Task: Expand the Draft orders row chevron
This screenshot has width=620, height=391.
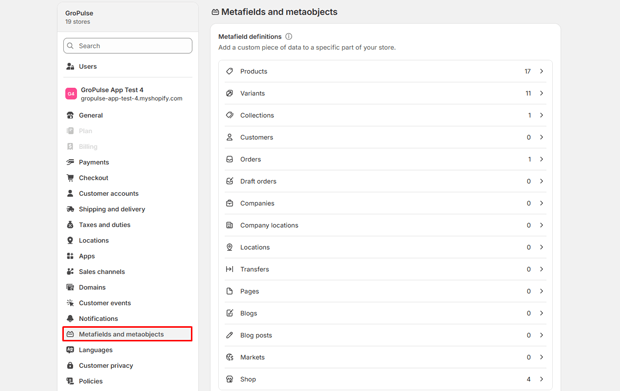Action: coord(541,181)
